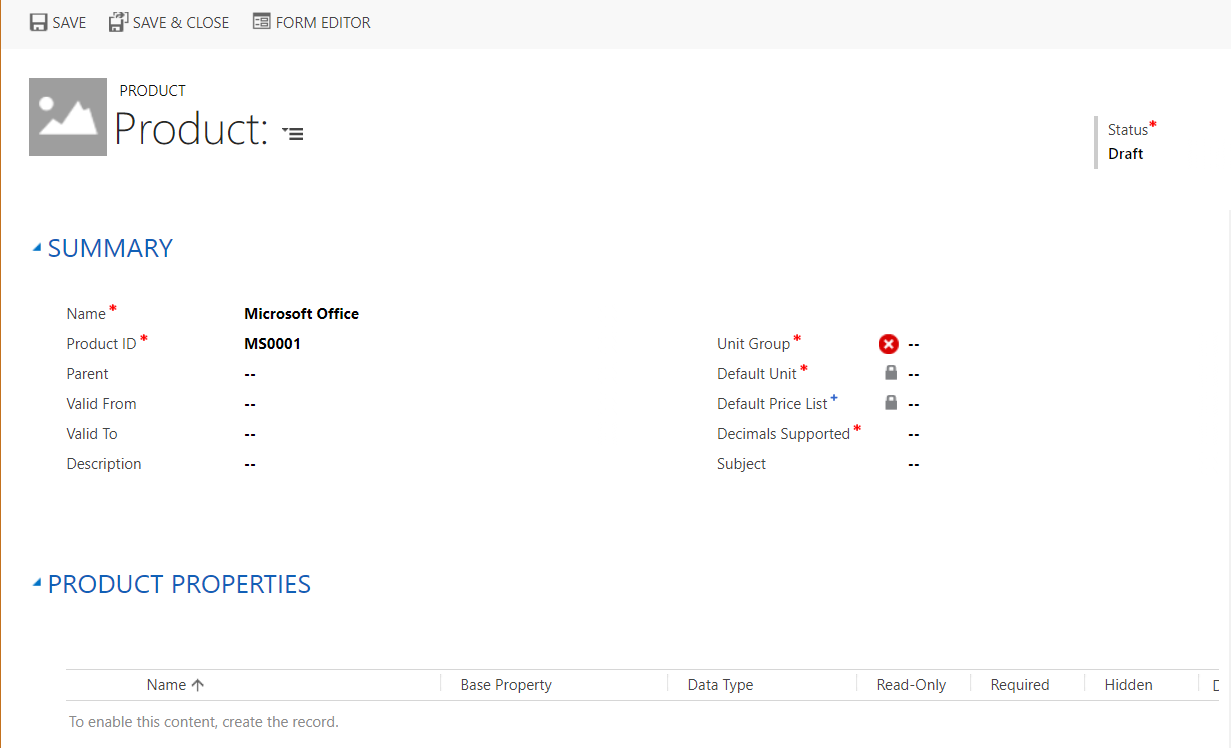Screen dimensions: 1231x748
Task: Open the product form selector dropdown
Action: 293,133
